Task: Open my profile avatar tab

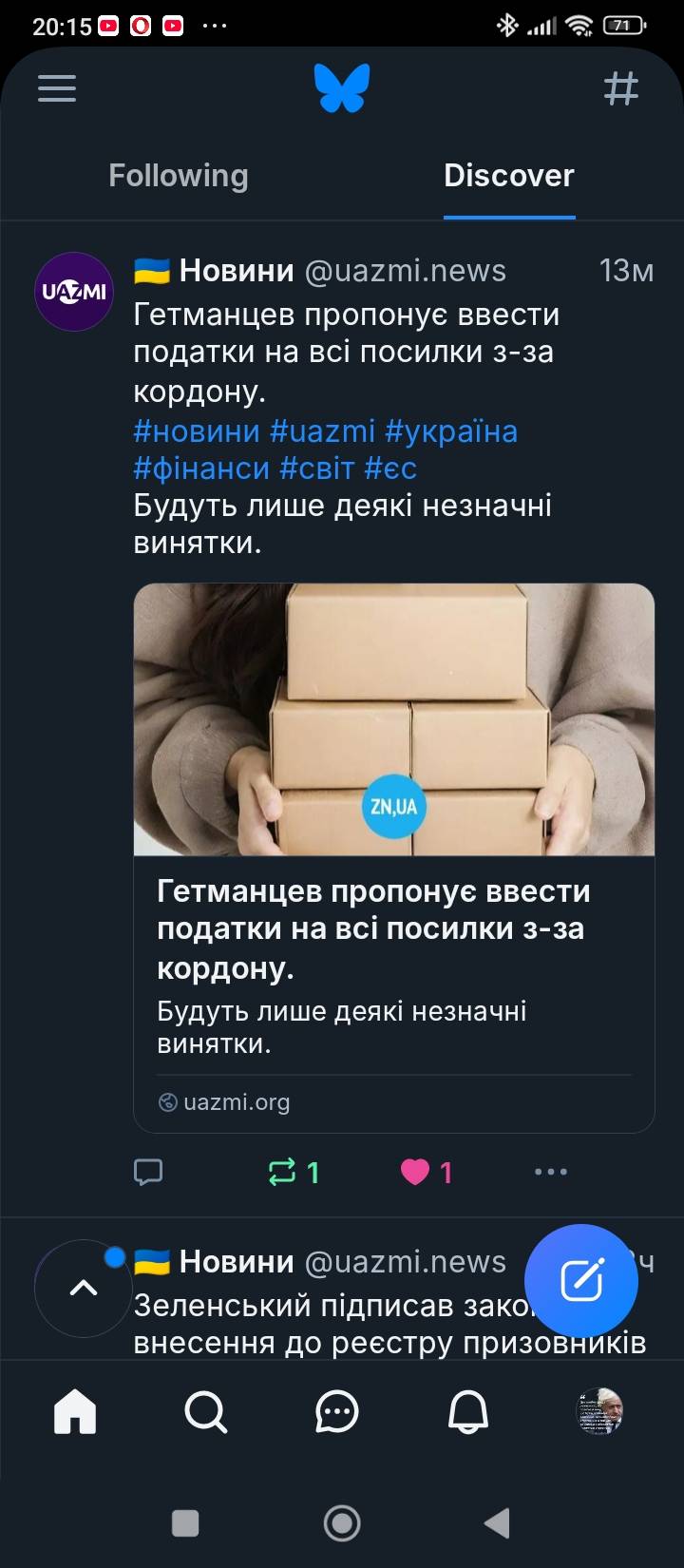Action: [599, 1411]
